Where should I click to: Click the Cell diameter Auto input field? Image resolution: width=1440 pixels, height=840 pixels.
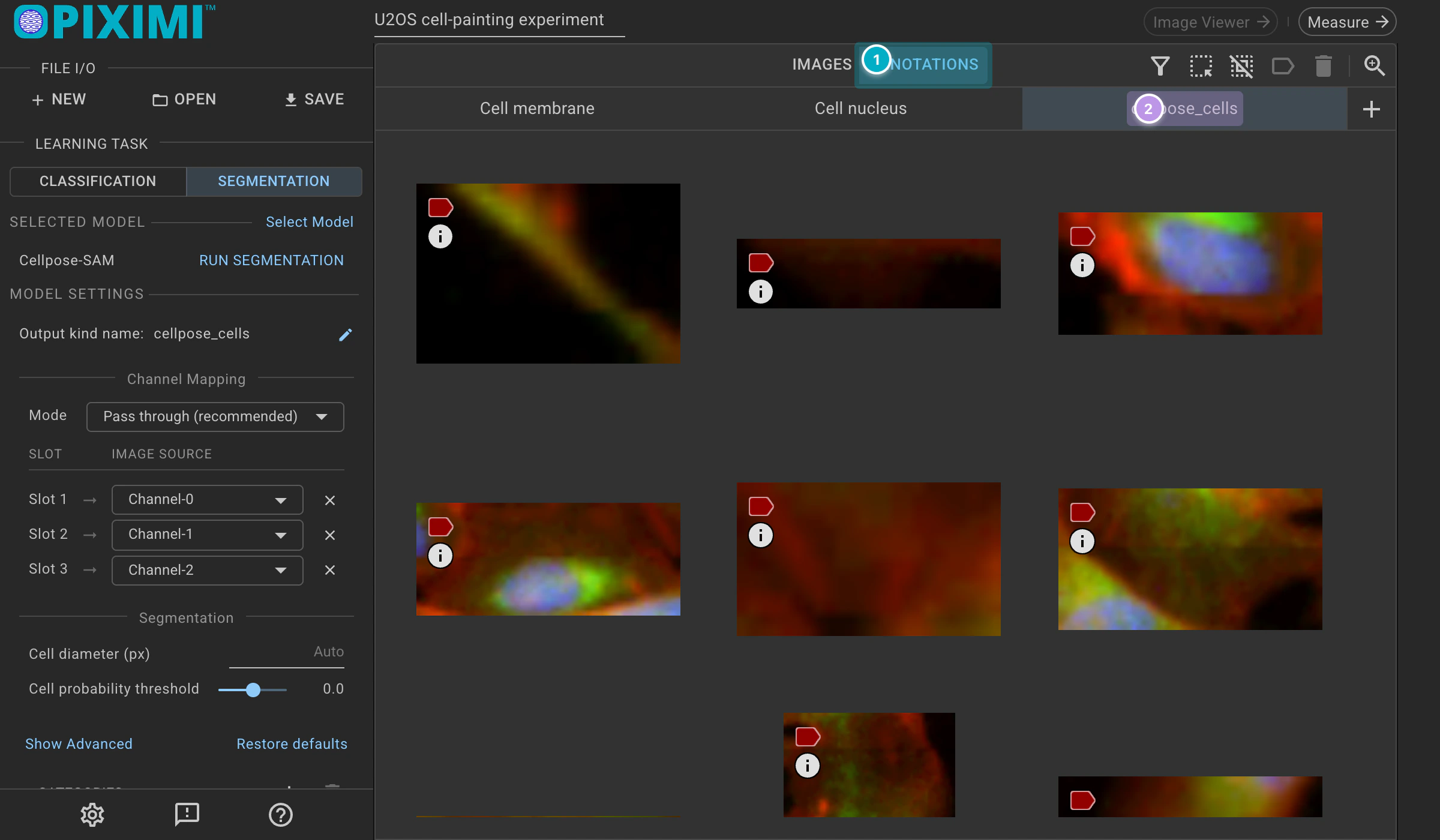click(x=286, y=653)
